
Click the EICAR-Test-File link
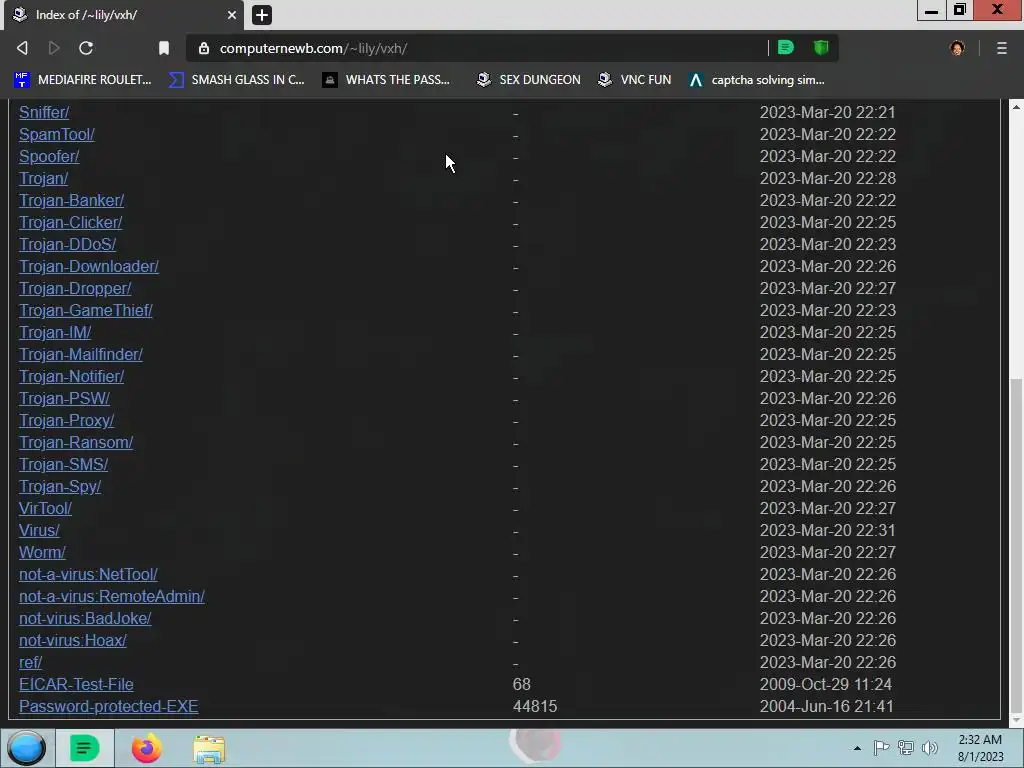click(76, 684)
